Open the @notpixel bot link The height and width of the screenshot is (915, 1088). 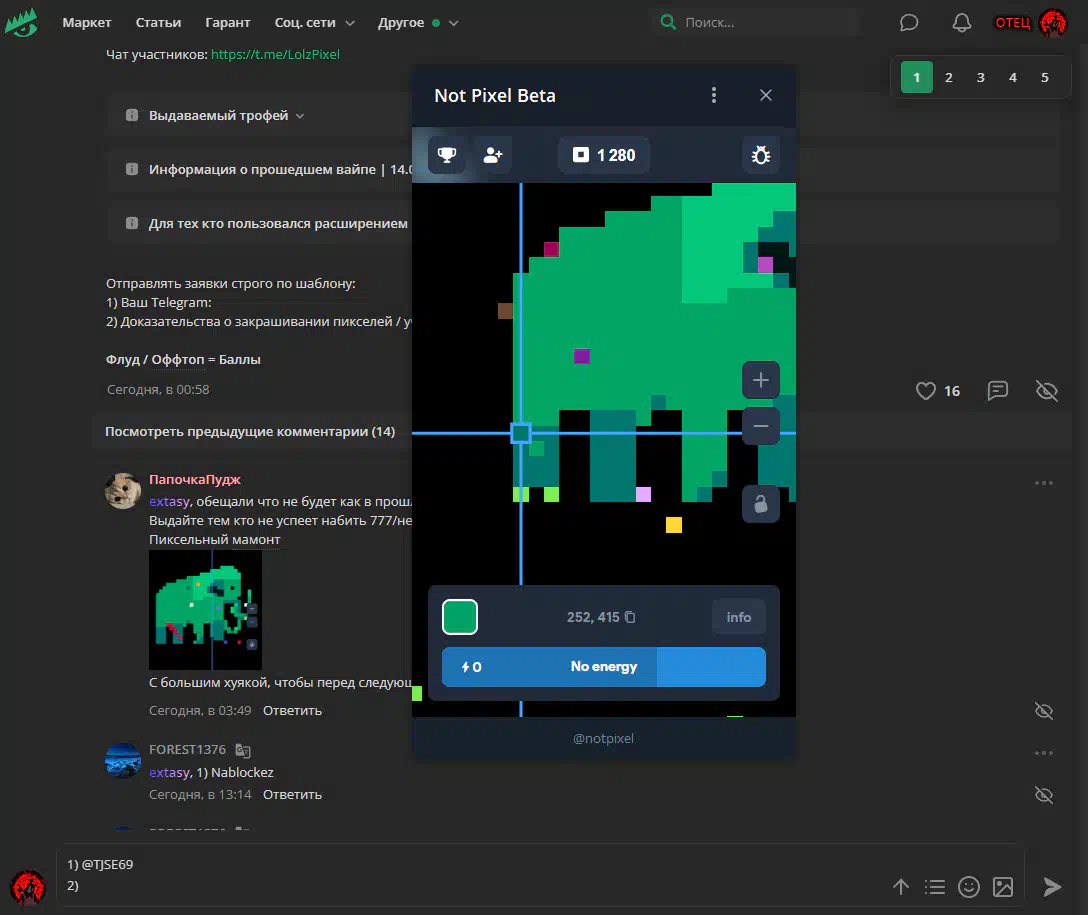pyautogui.click(x=604, y=738)
